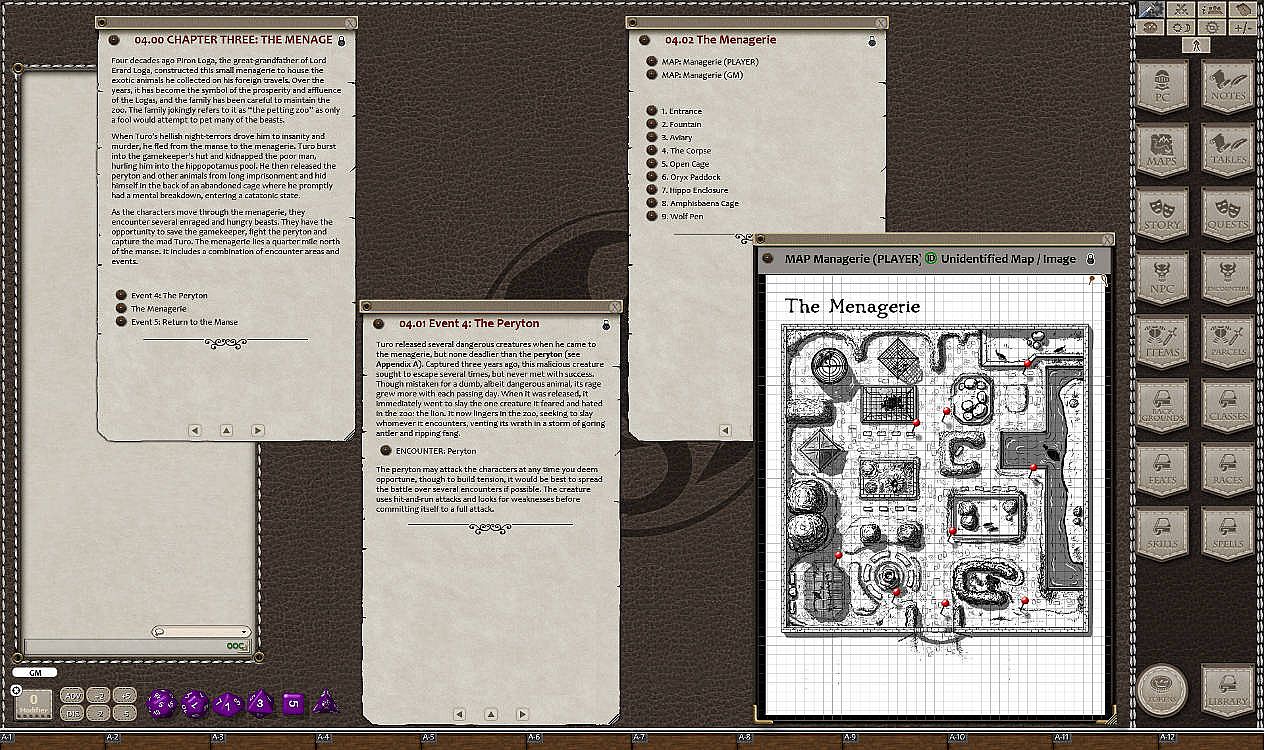
Task: Open the Items sidebar panel
Action: pos(1161,342)
